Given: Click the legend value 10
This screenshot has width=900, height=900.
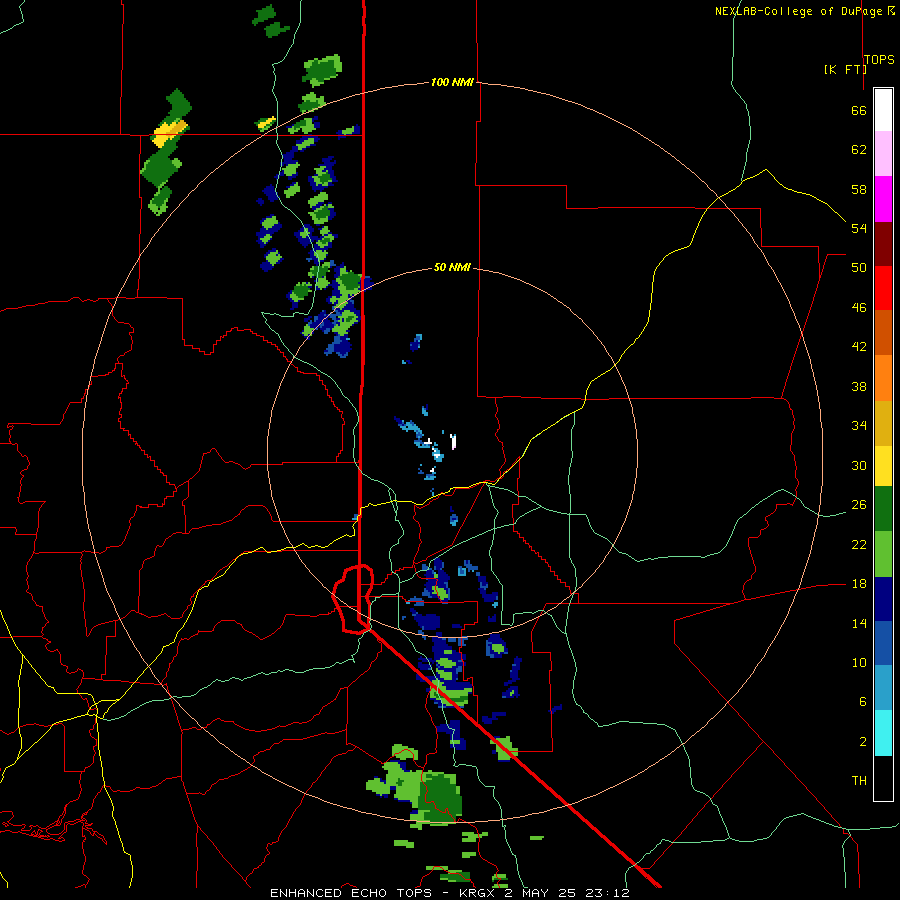Looking at the screenshot, I should (x=859, y=662).
